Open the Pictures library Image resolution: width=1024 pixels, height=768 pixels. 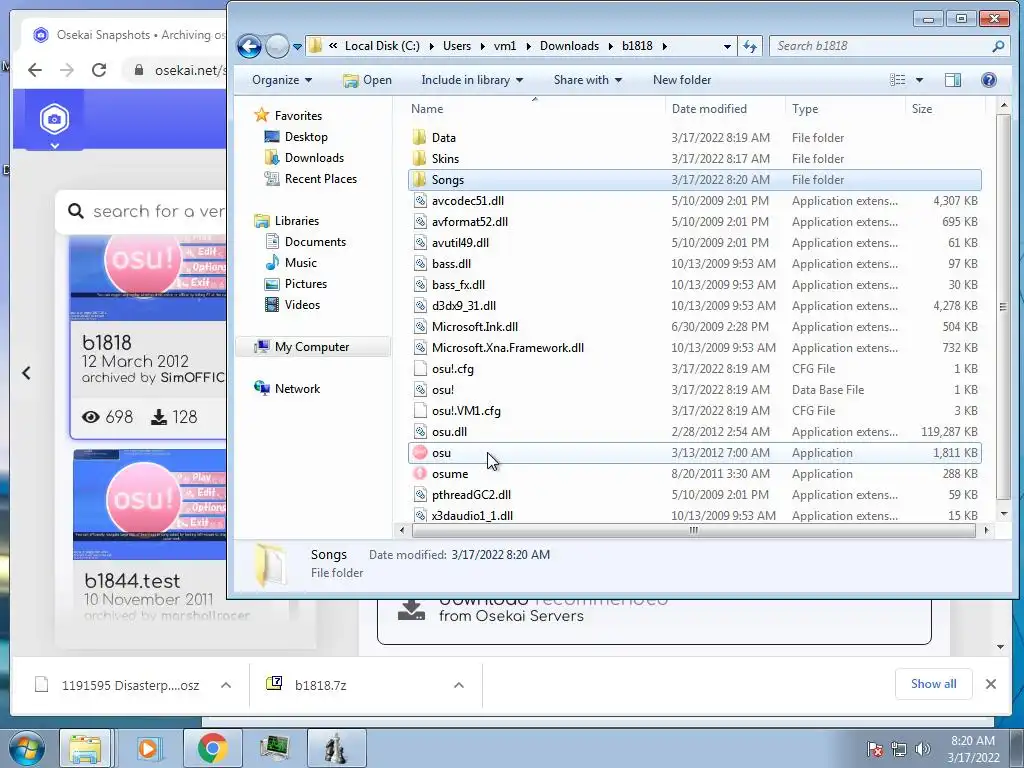[296, 283]
